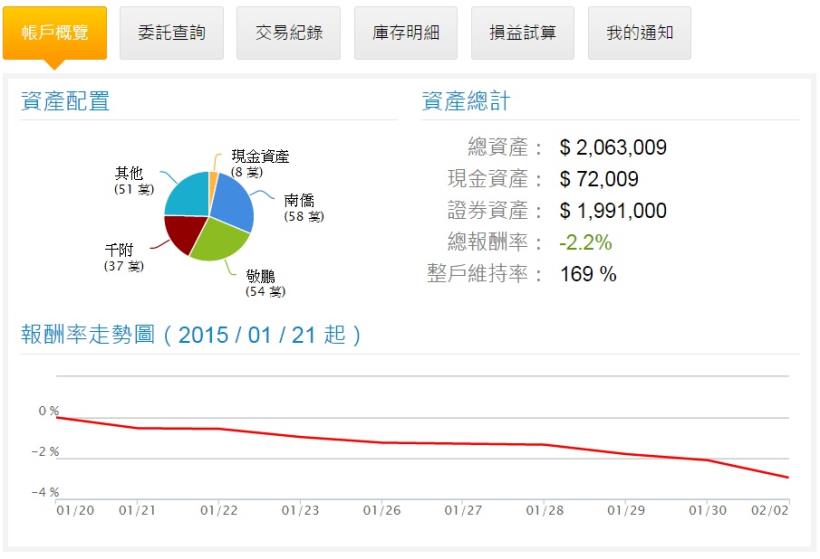Viewport: 820px width, 559px height.
Task: Click the 資產總計 section heading
Action: pos(466,101)
